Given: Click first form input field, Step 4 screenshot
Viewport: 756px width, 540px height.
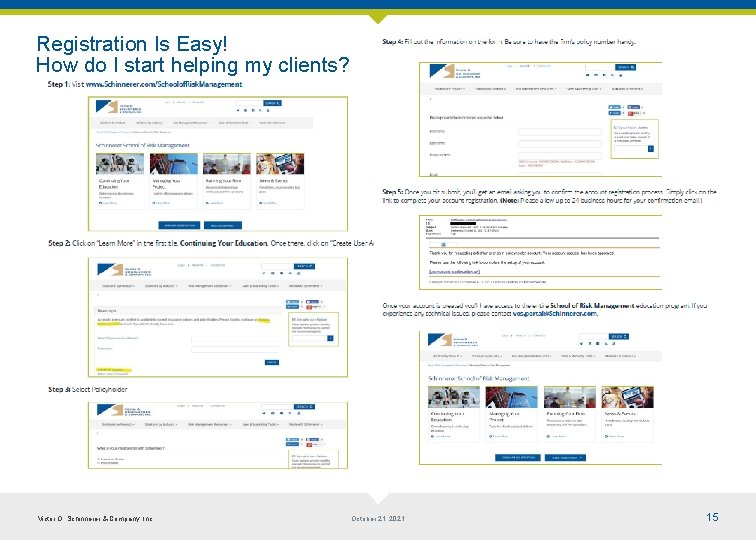Looking at the screenshot, I should tap(560, 132).
